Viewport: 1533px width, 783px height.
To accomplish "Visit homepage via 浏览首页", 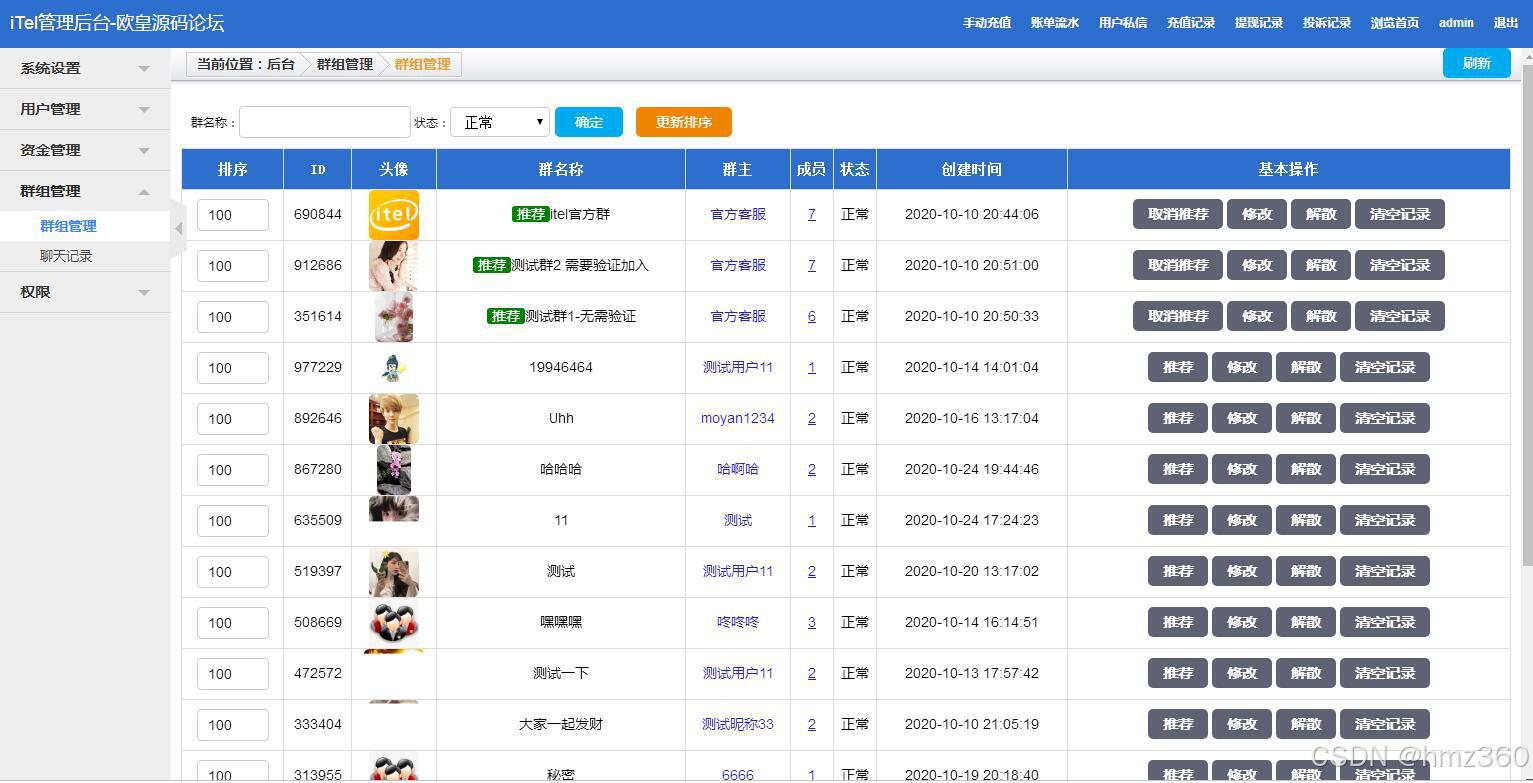I will pos(1394,22).
